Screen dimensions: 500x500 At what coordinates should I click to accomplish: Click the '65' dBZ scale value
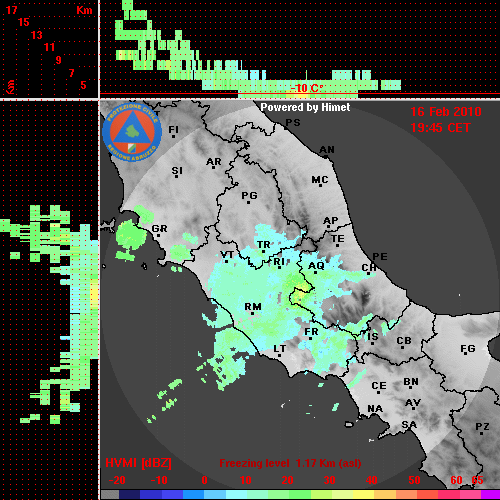[x=477, y=480]
